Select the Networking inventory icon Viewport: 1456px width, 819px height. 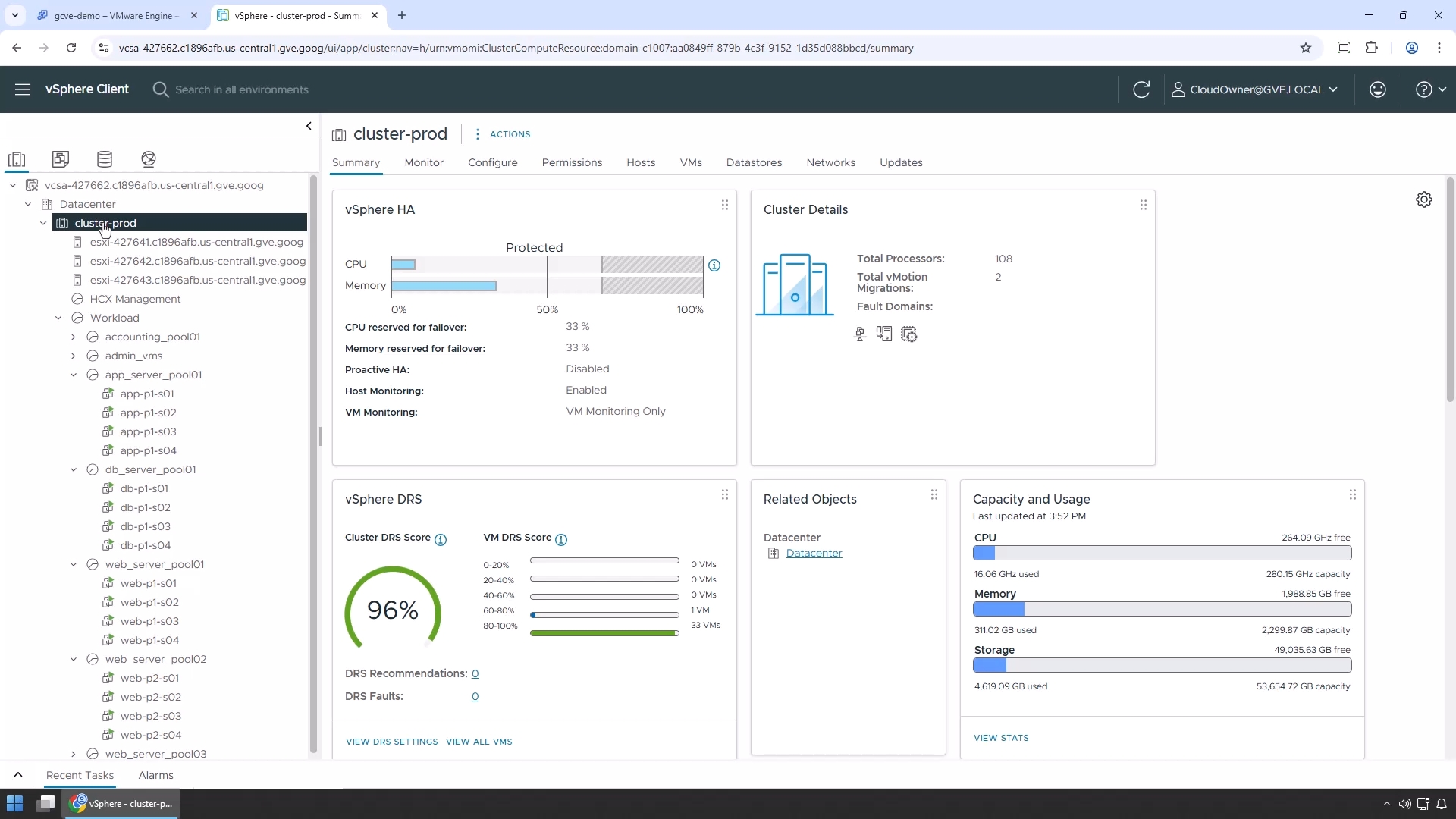pyautogui.click(x=149, y=159)
